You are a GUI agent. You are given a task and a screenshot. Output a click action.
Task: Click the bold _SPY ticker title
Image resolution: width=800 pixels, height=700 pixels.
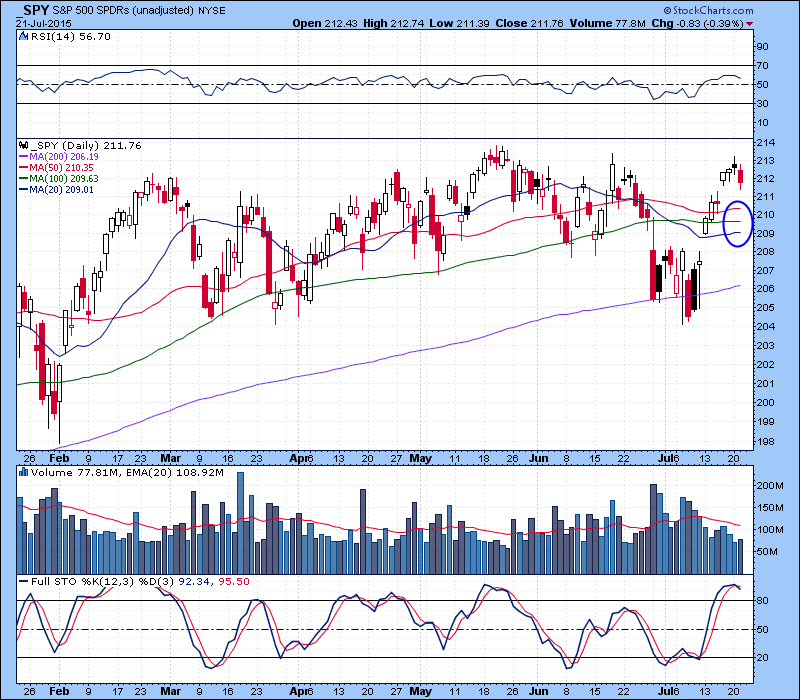33,10
